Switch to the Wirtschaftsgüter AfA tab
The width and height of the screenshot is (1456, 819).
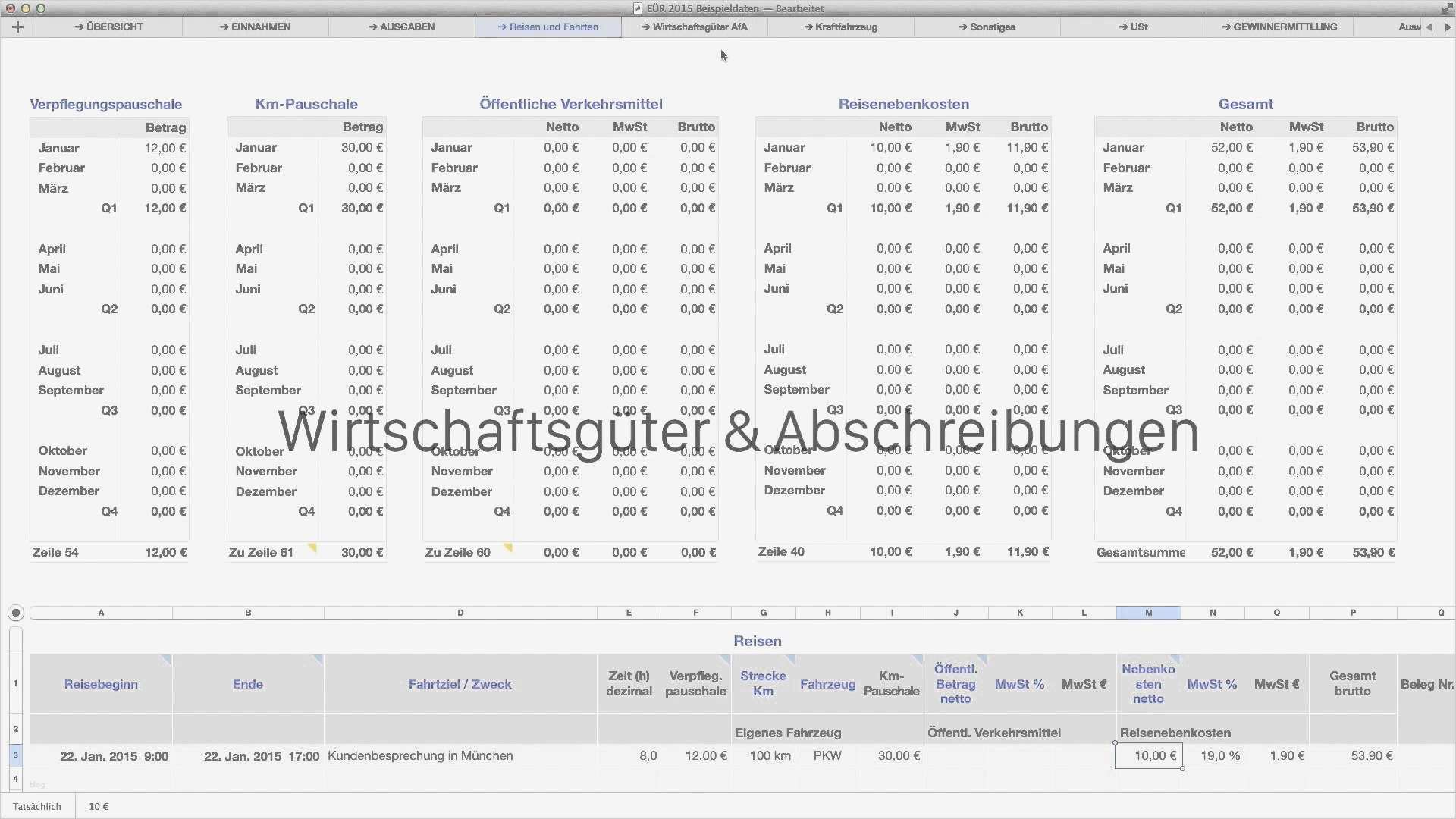point(694,27)
